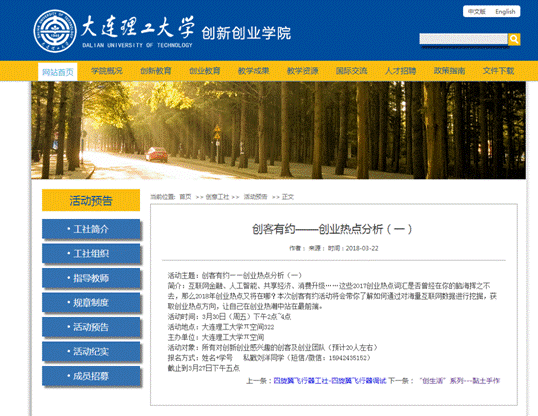The image size is (538, 416).
Task: Open the 创新教育 menu item
Action: click(x=156, y=71)
